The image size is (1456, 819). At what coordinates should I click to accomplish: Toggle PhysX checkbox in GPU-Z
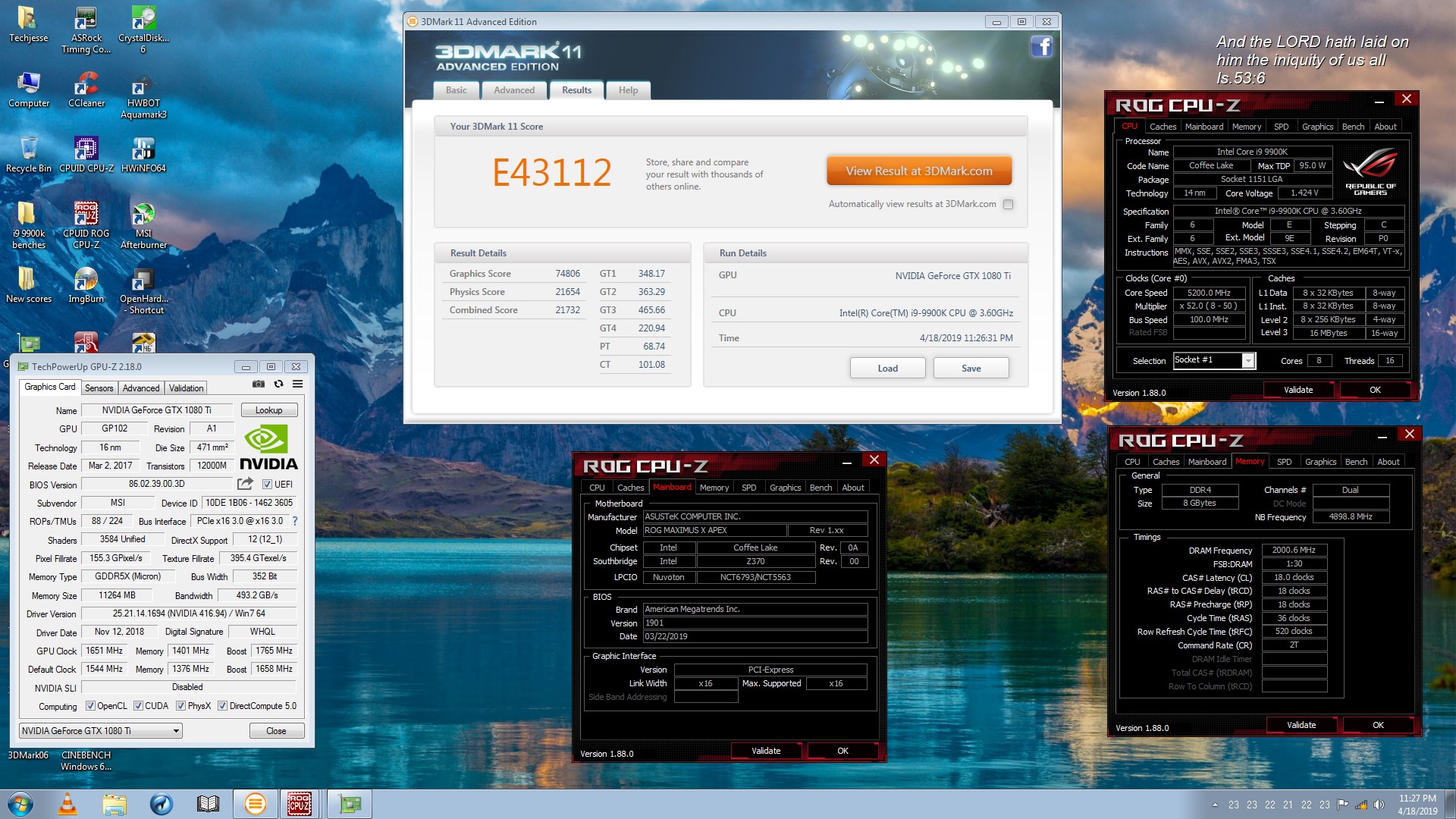tap(180, 706)
